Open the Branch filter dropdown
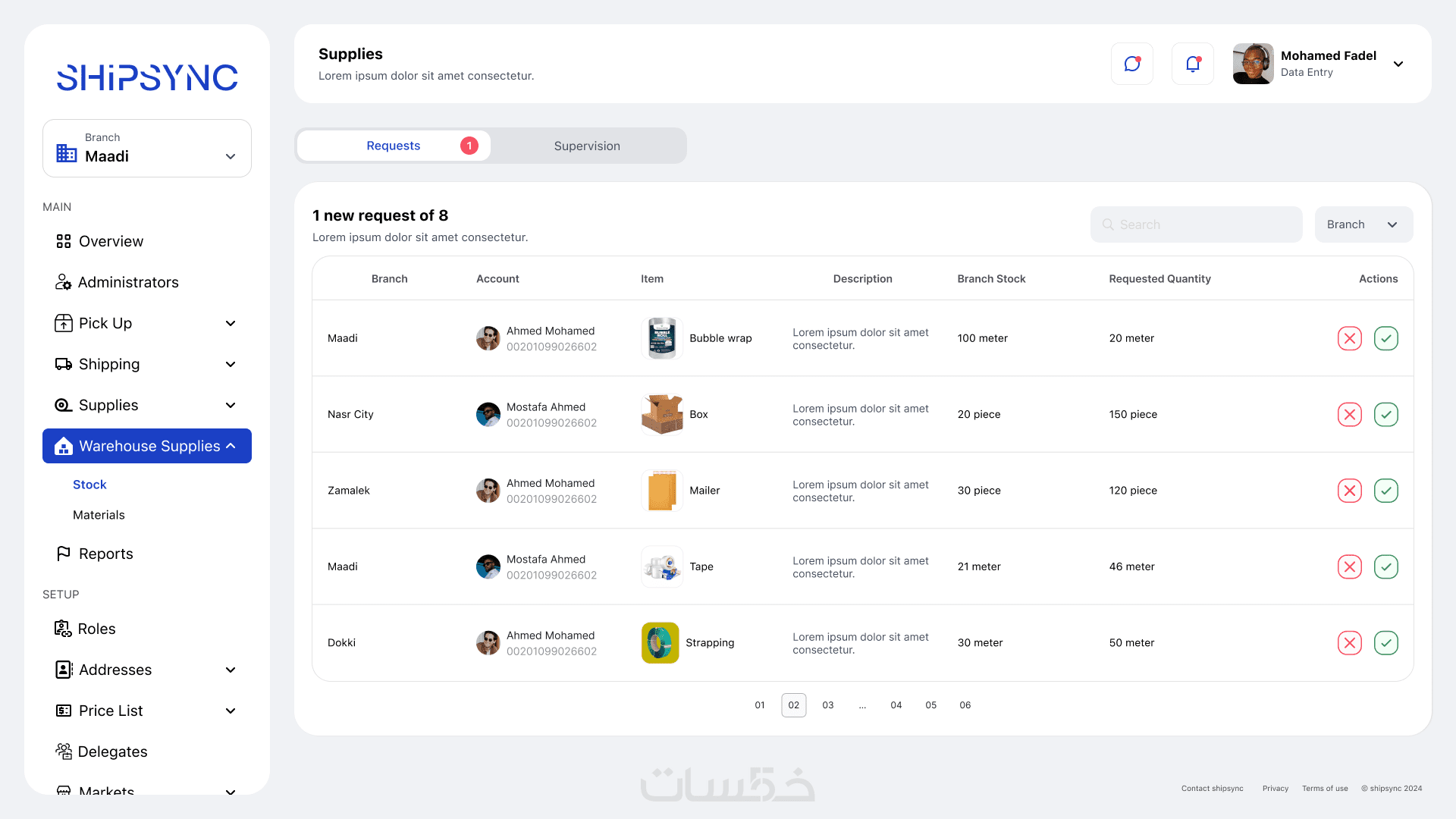 click(x=1363, y=224)
